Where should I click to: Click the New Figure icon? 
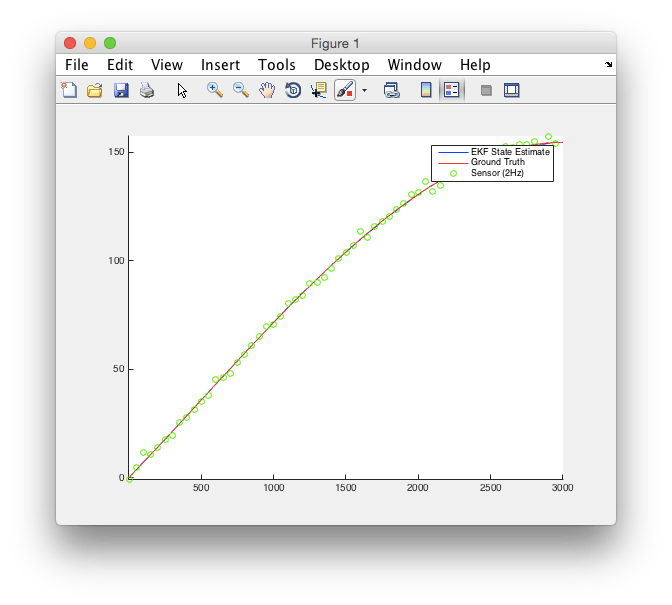[x=69, y=90]
